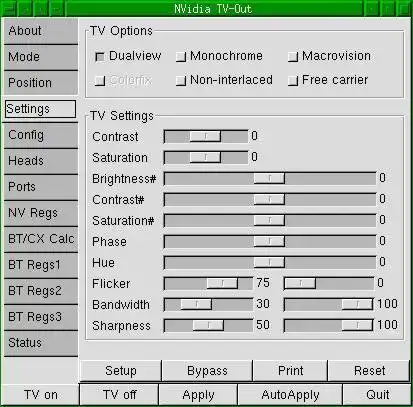Image resolution: width=413 pixels, height=407 pixels.
Task: Switch to the Mode tab
Action: 41,57
